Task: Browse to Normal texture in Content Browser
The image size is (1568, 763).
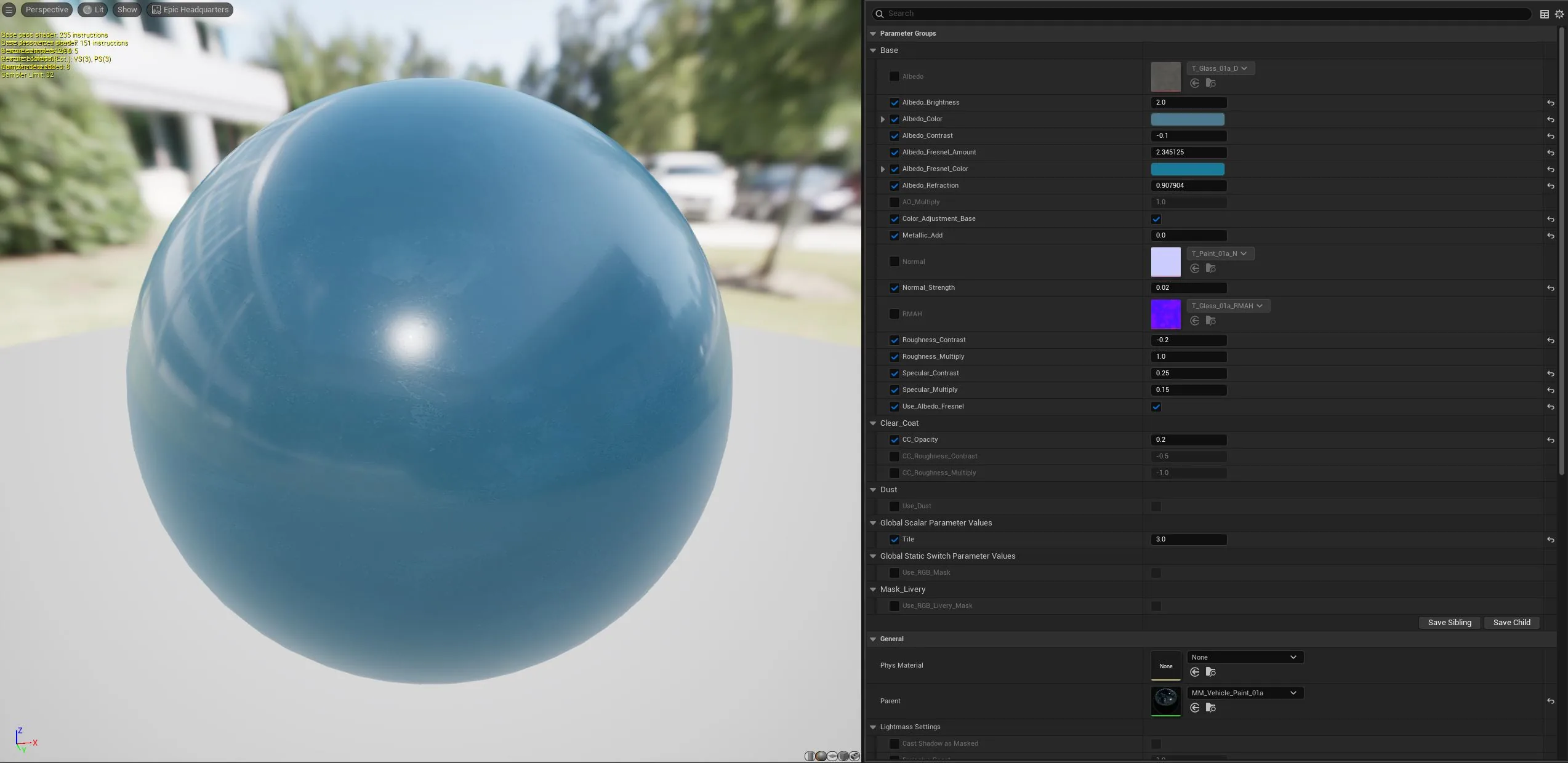Action: tap(1210, 268)
